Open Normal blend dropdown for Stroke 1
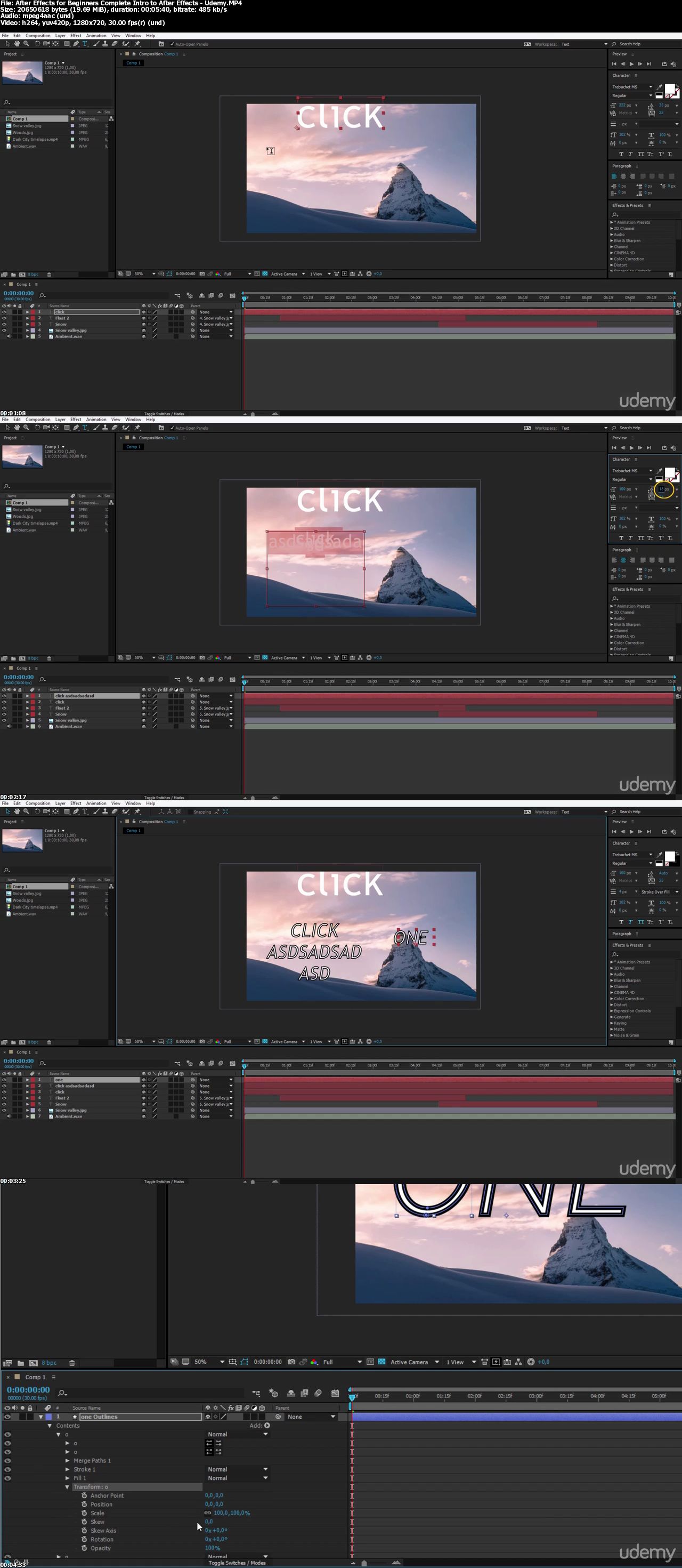 (x=237, y=1469)
